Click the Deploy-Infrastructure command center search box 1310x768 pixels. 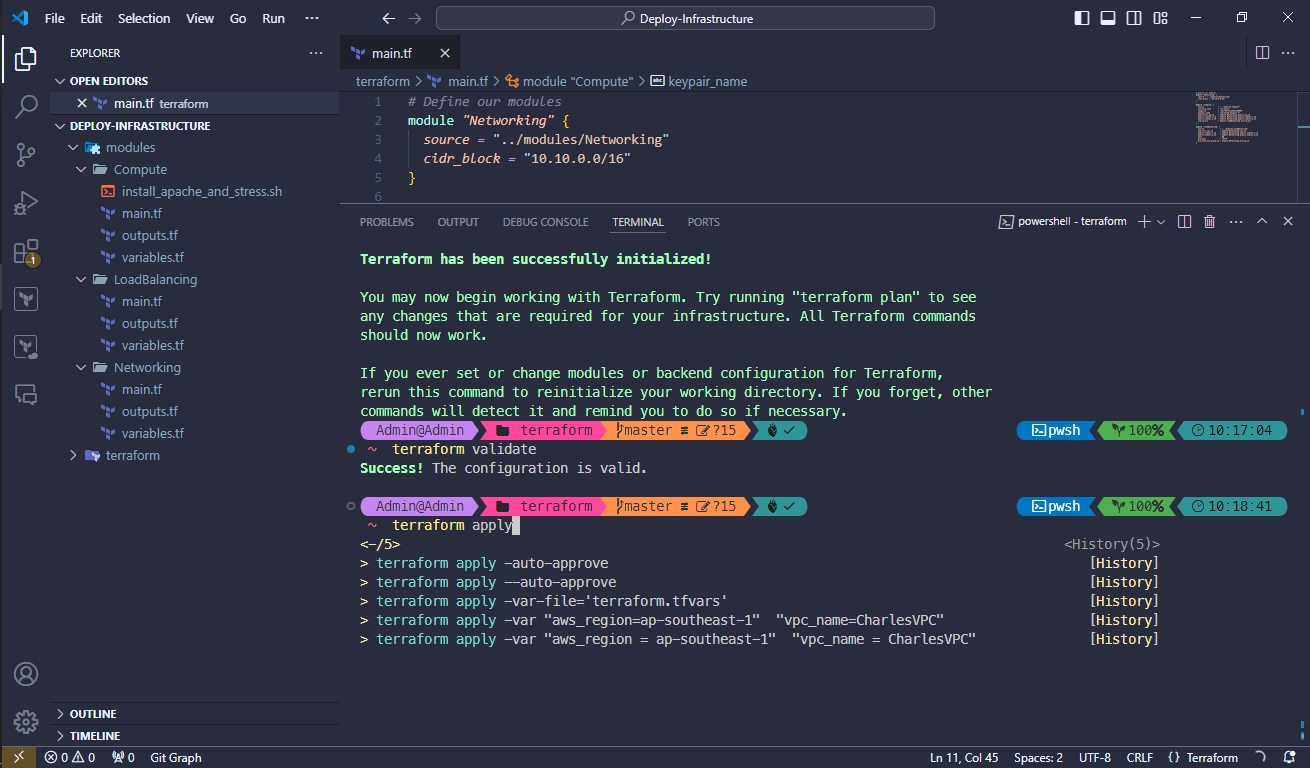coord(685,18)
